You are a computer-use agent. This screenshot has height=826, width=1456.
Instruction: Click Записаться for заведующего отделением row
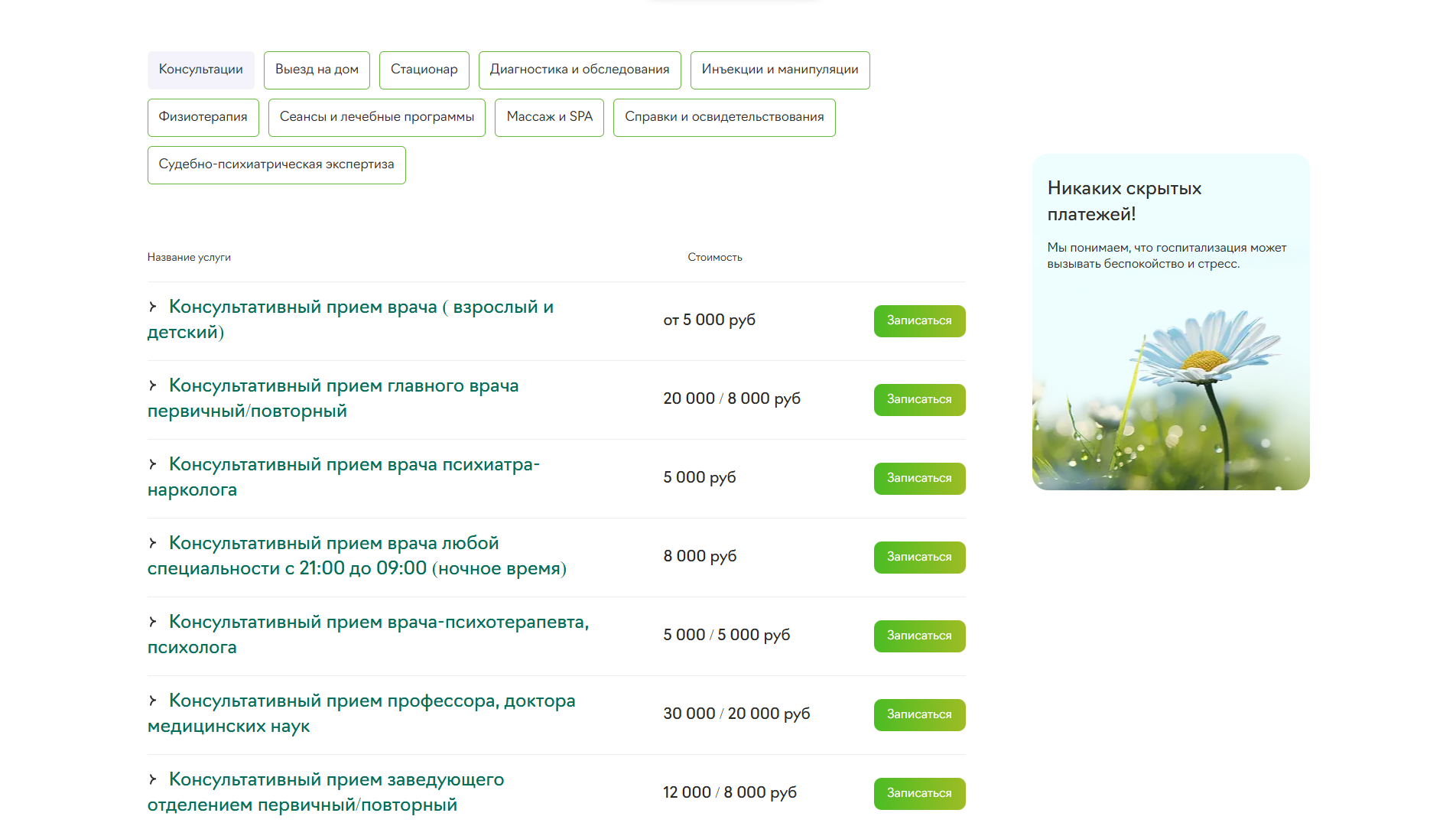click(x=919, y=794)
